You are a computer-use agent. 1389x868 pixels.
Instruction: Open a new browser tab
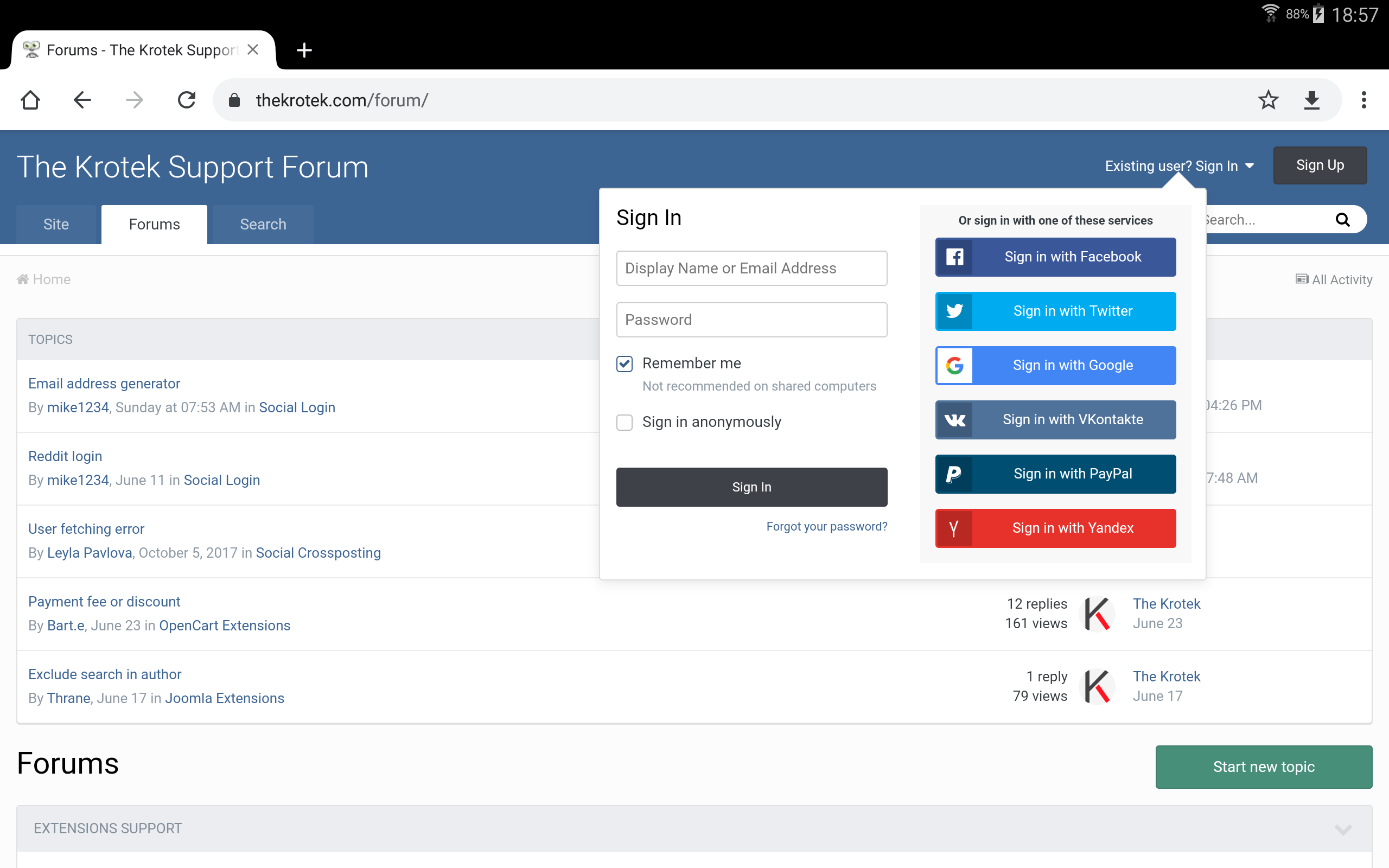point(304,50)
